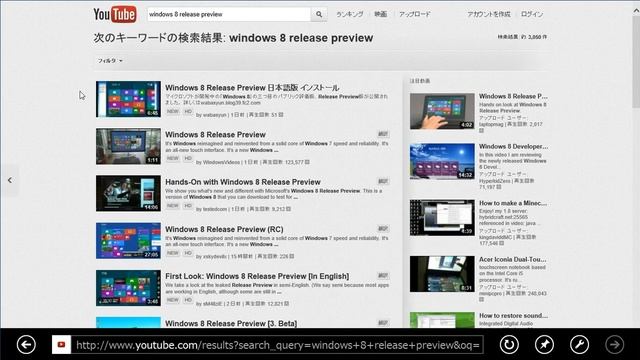
Task: Open 'First Look: Windows 8 Release Preview [In English]'
Action: pyautogui.click(x=257, y=276)
